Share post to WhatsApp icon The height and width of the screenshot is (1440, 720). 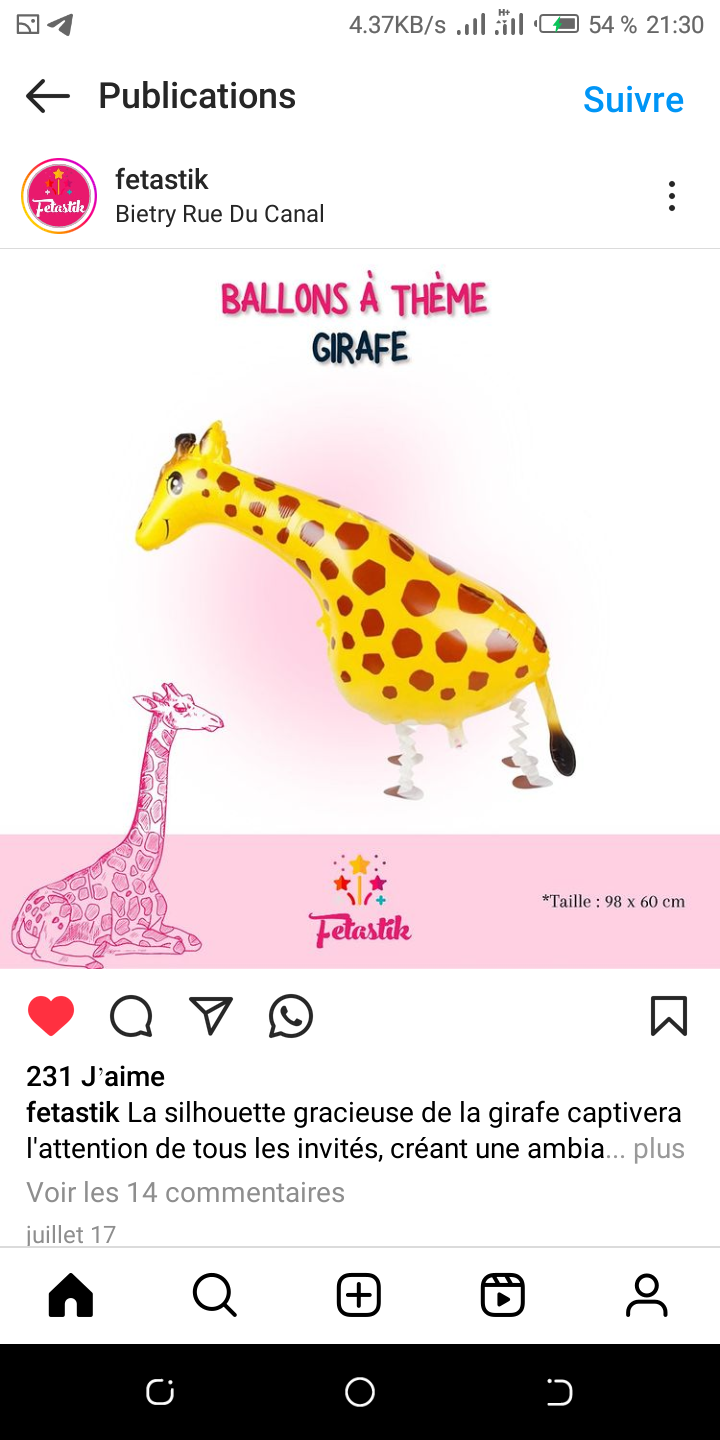291,1016
